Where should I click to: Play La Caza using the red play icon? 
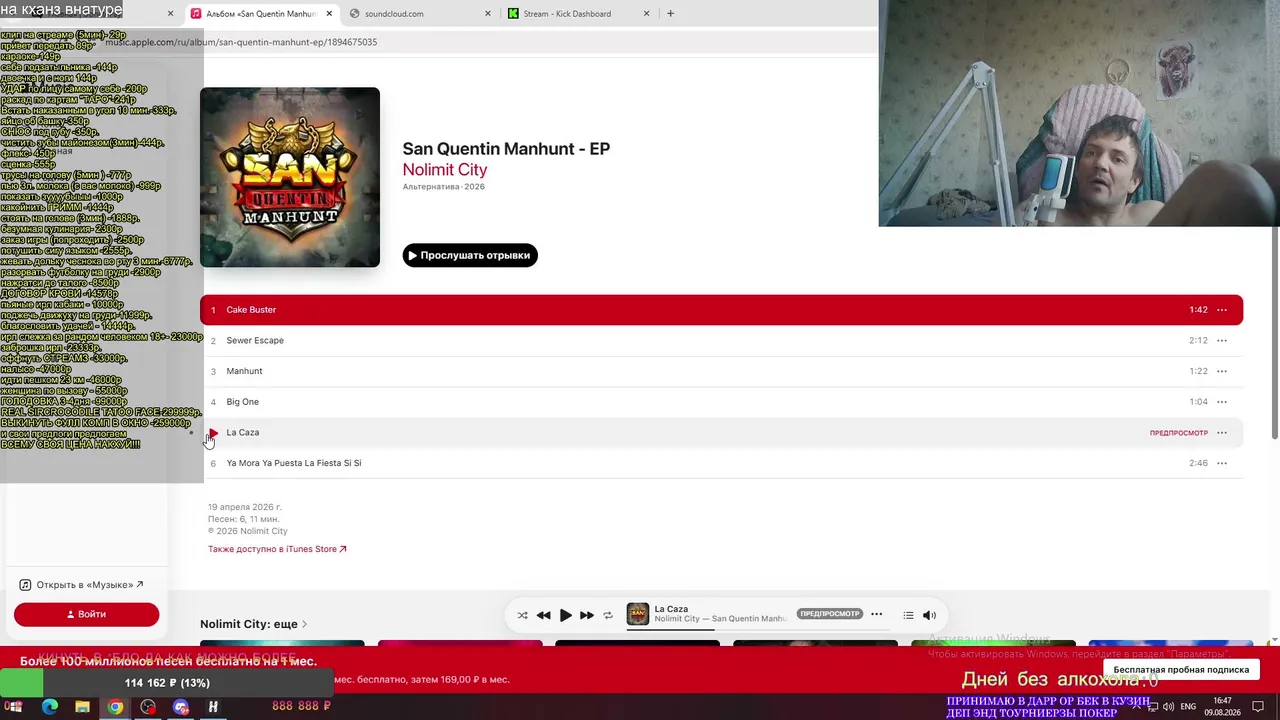tap(213, 433)
